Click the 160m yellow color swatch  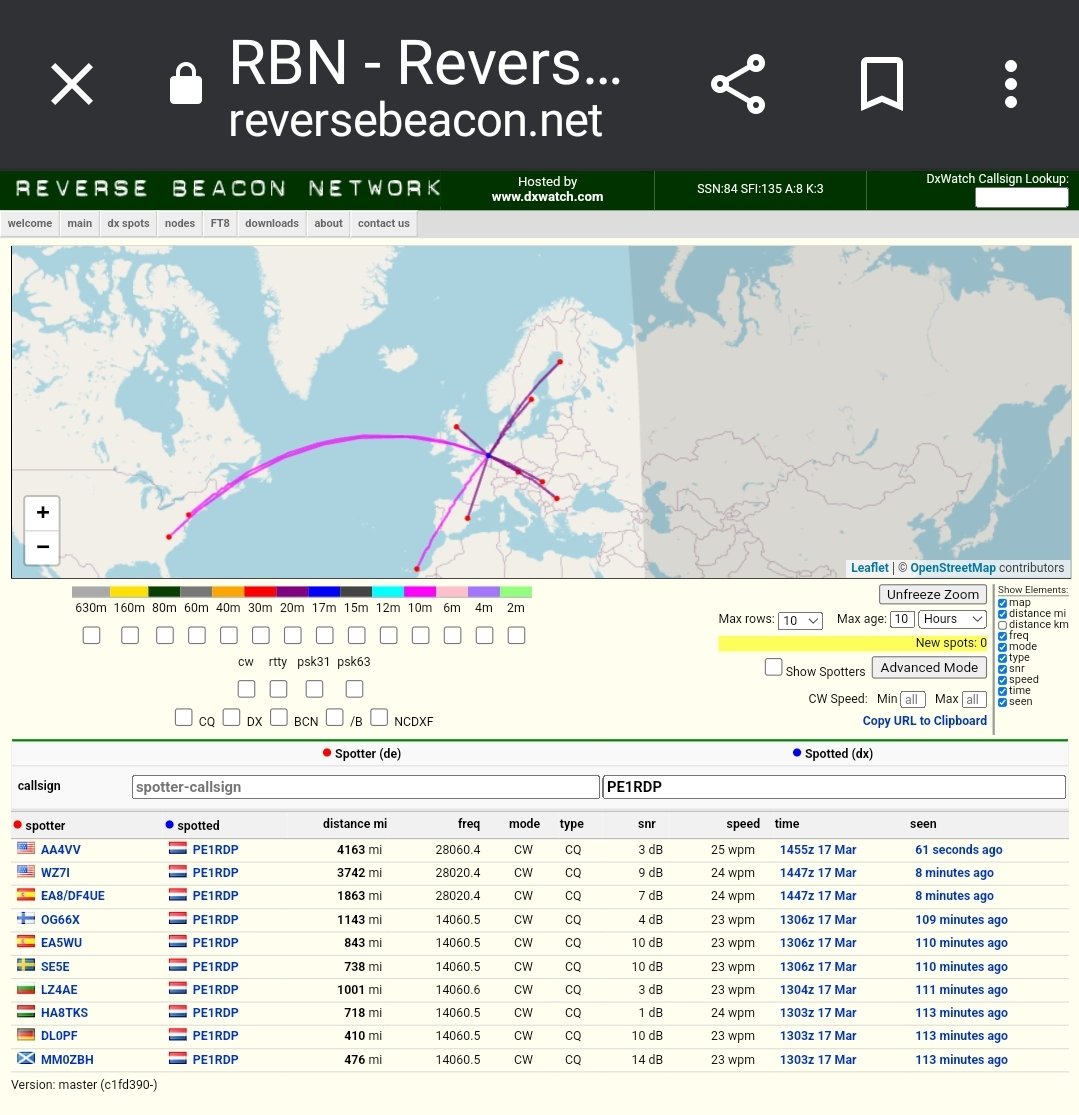[129, 592]
